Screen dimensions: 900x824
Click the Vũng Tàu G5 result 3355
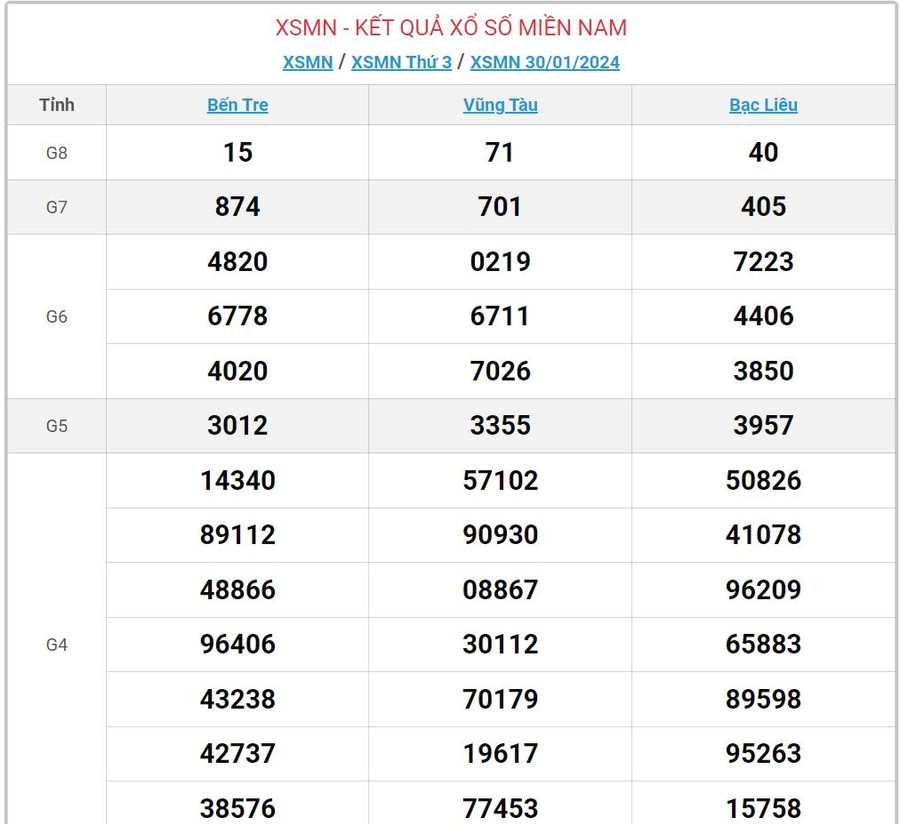(500, 426)
